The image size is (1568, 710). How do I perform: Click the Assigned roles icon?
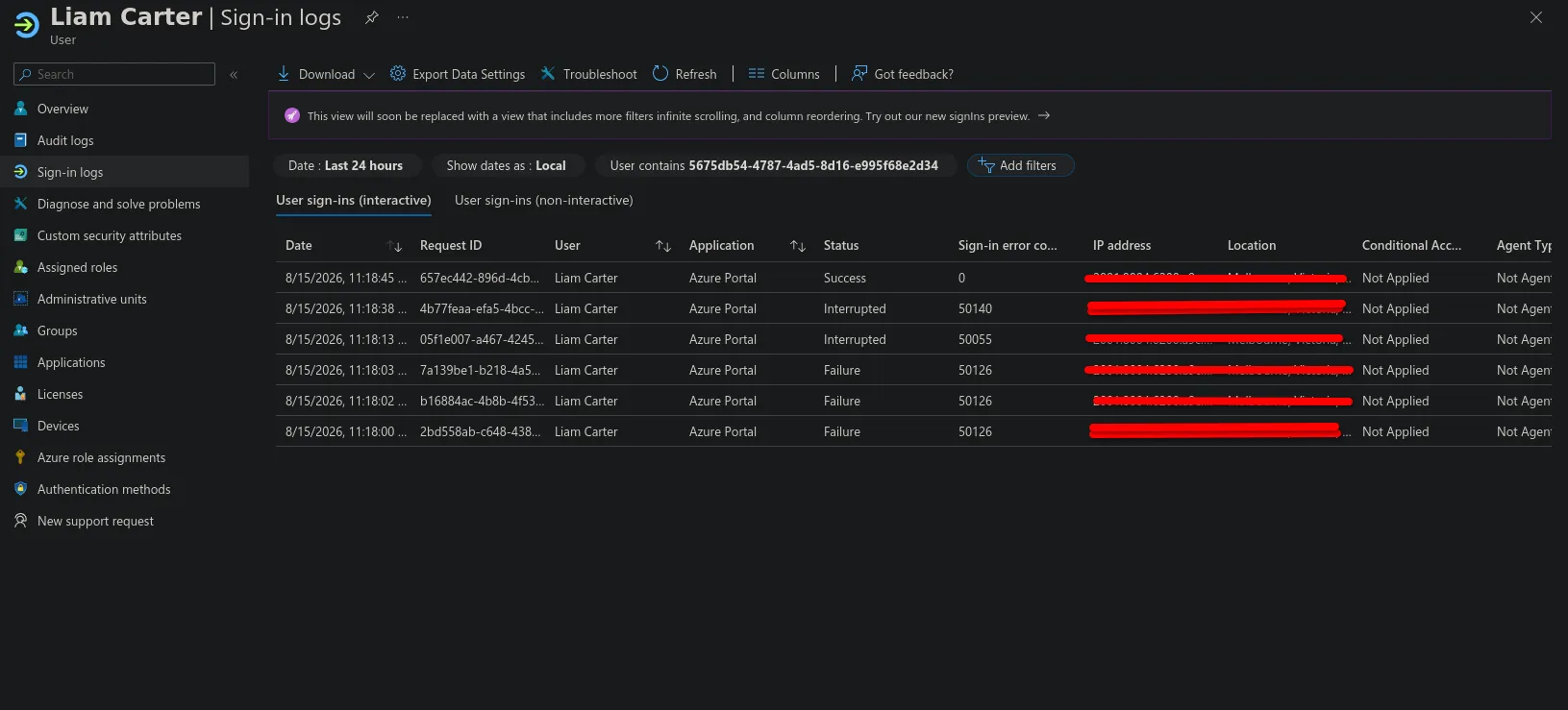20,267
